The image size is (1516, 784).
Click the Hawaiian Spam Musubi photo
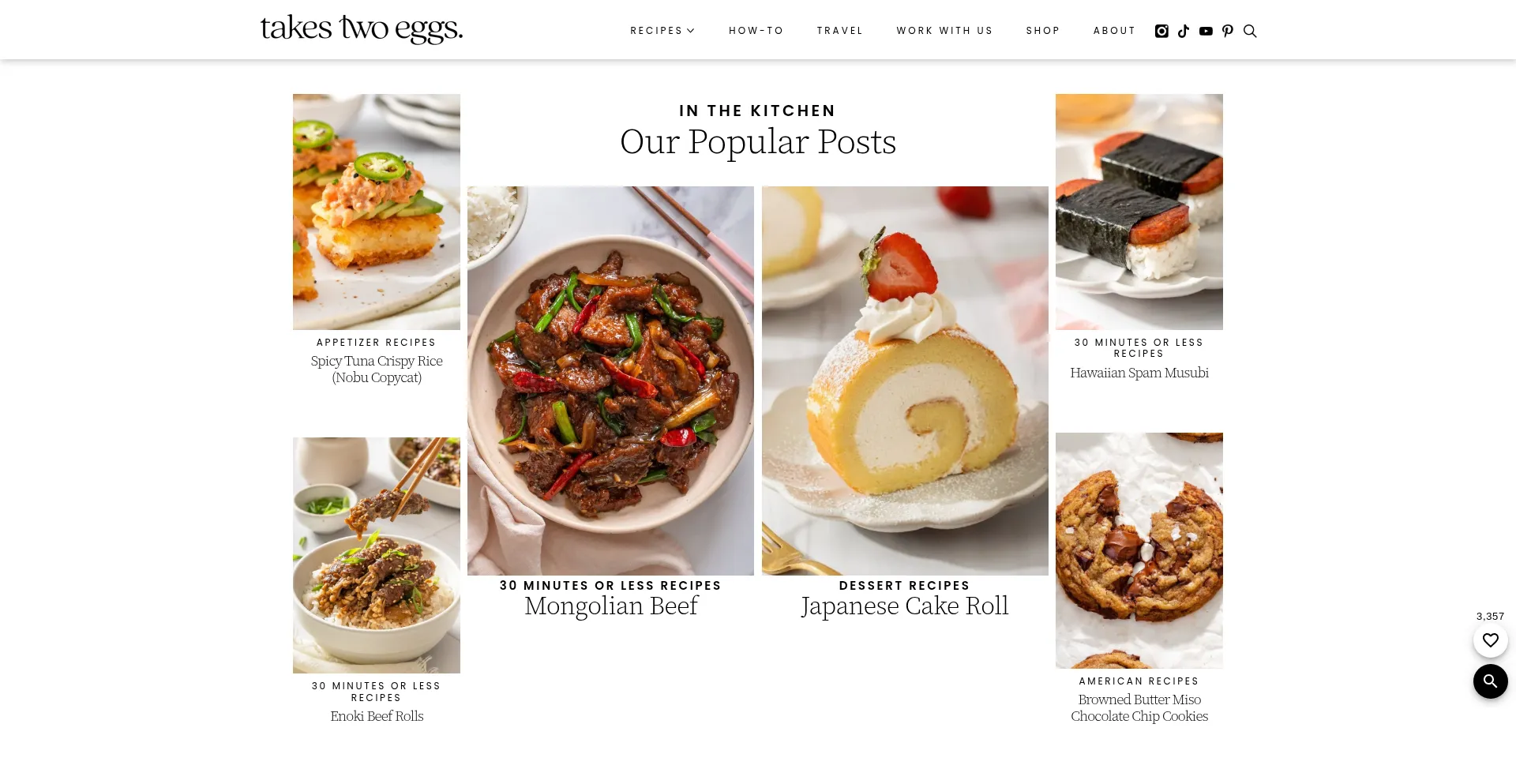pyautogui.click(x=1139, y=212)
